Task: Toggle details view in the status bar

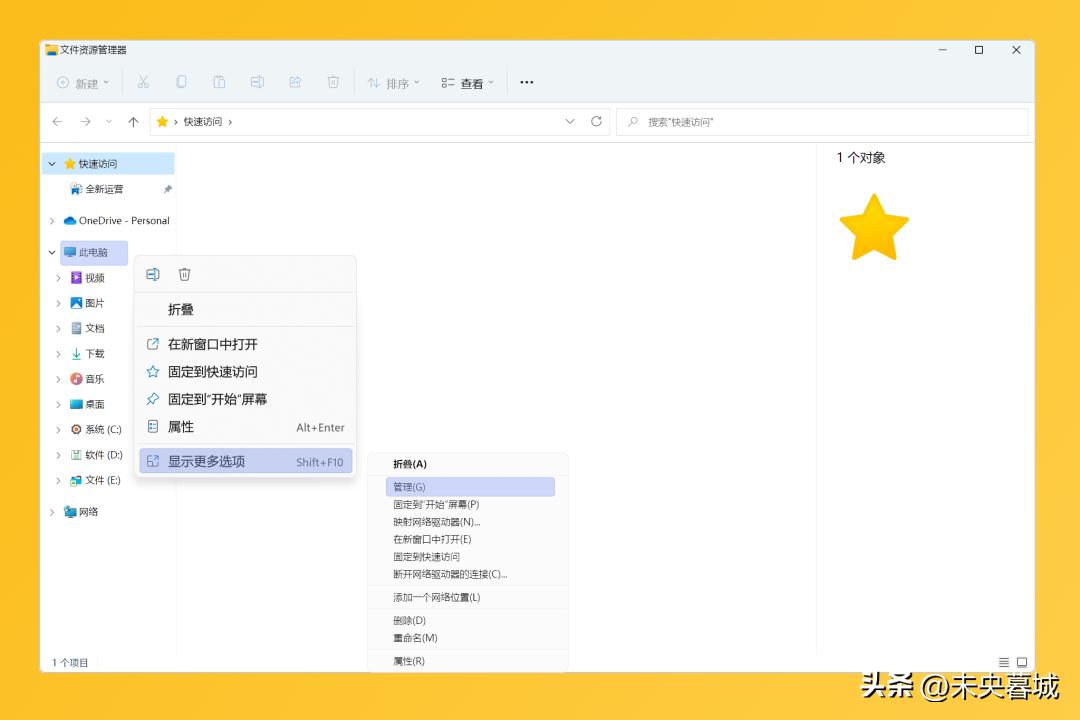Action: (1002, 661)
